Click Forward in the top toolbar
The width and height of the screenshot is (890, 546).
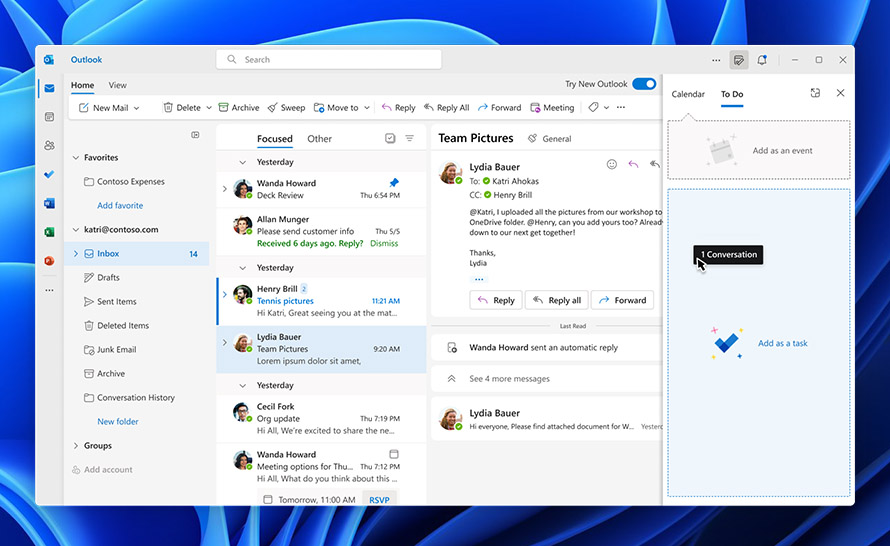click(499, 107)
